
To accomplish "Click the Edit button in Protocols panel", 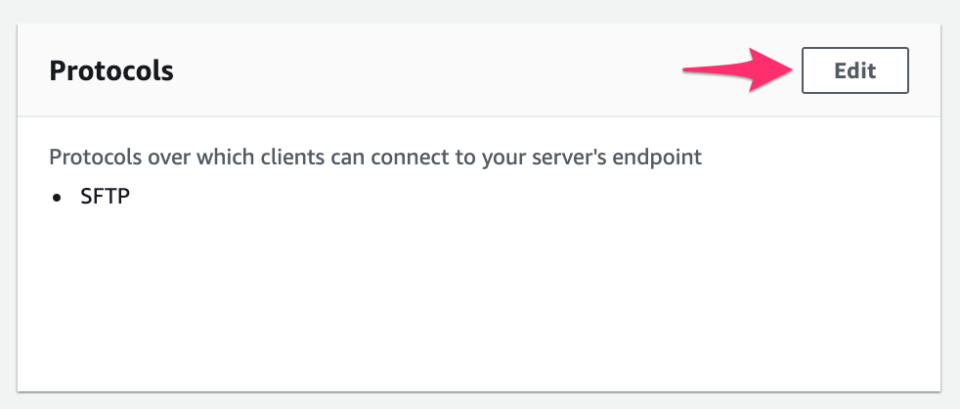I will (x=854, y=71).
